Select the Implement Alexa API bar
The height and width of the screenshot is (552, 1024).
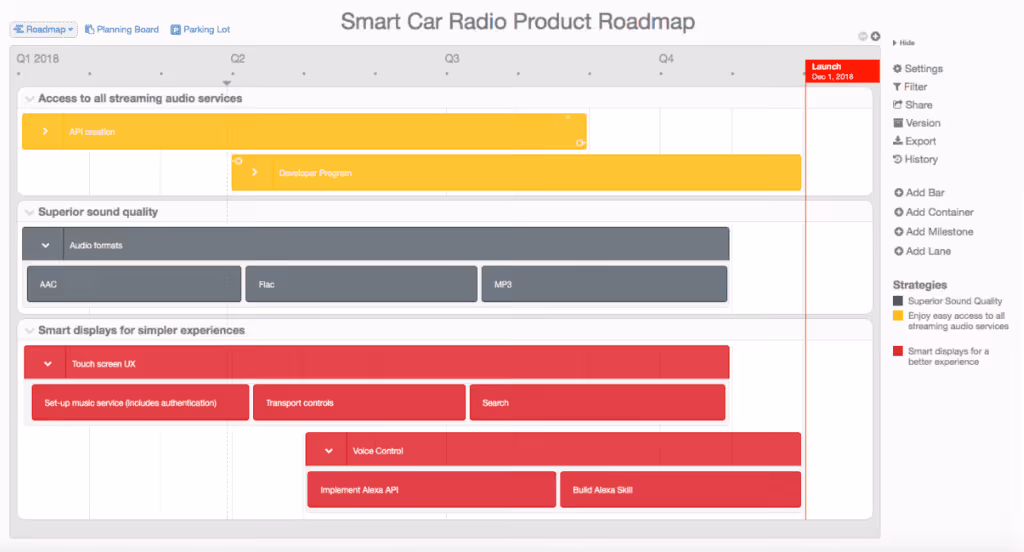(432, 489)
